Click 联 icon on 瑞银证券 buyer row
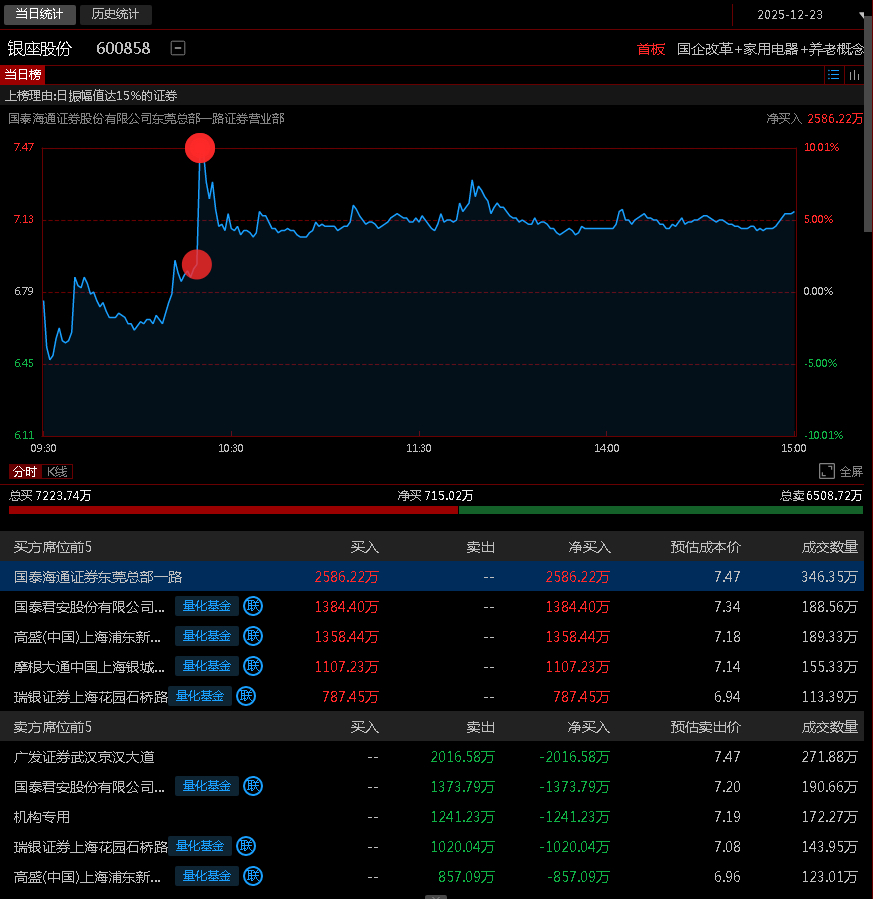 [246, 696]
